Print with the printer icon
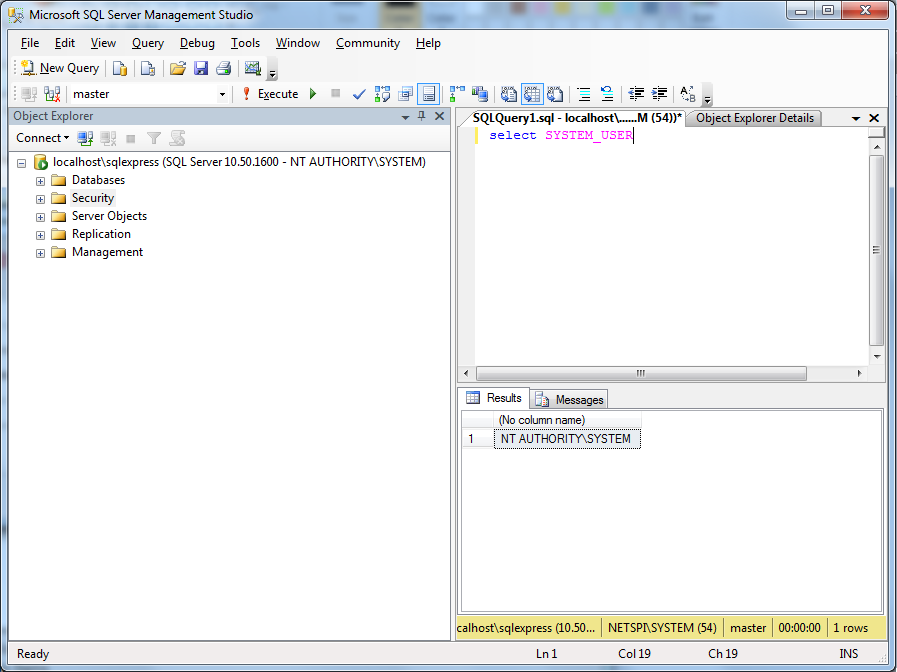 tap(224, 68)
